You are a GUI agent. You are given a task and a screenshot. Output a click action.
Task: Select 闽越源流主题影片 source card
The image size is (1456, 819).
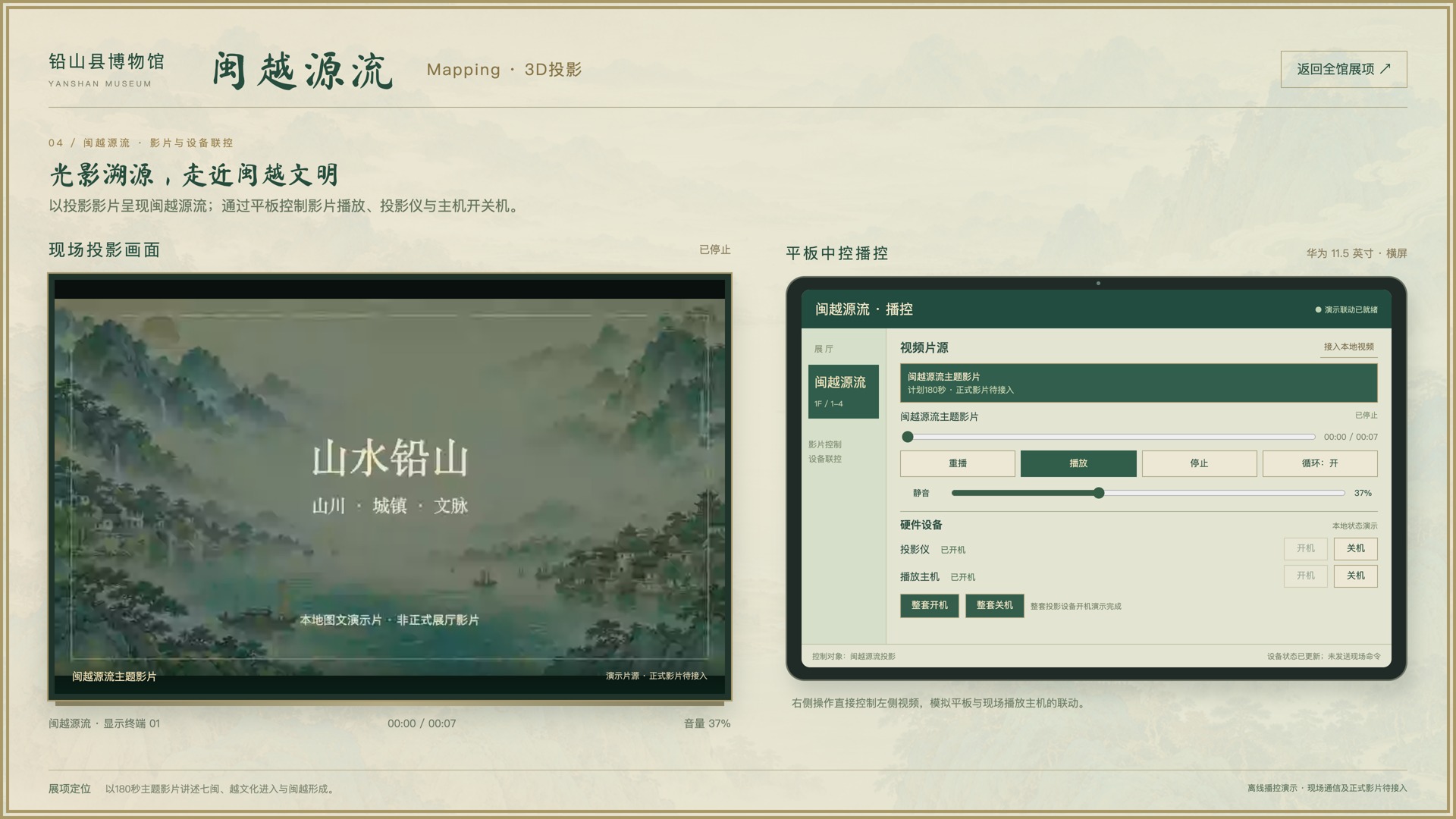[1138, 383]
